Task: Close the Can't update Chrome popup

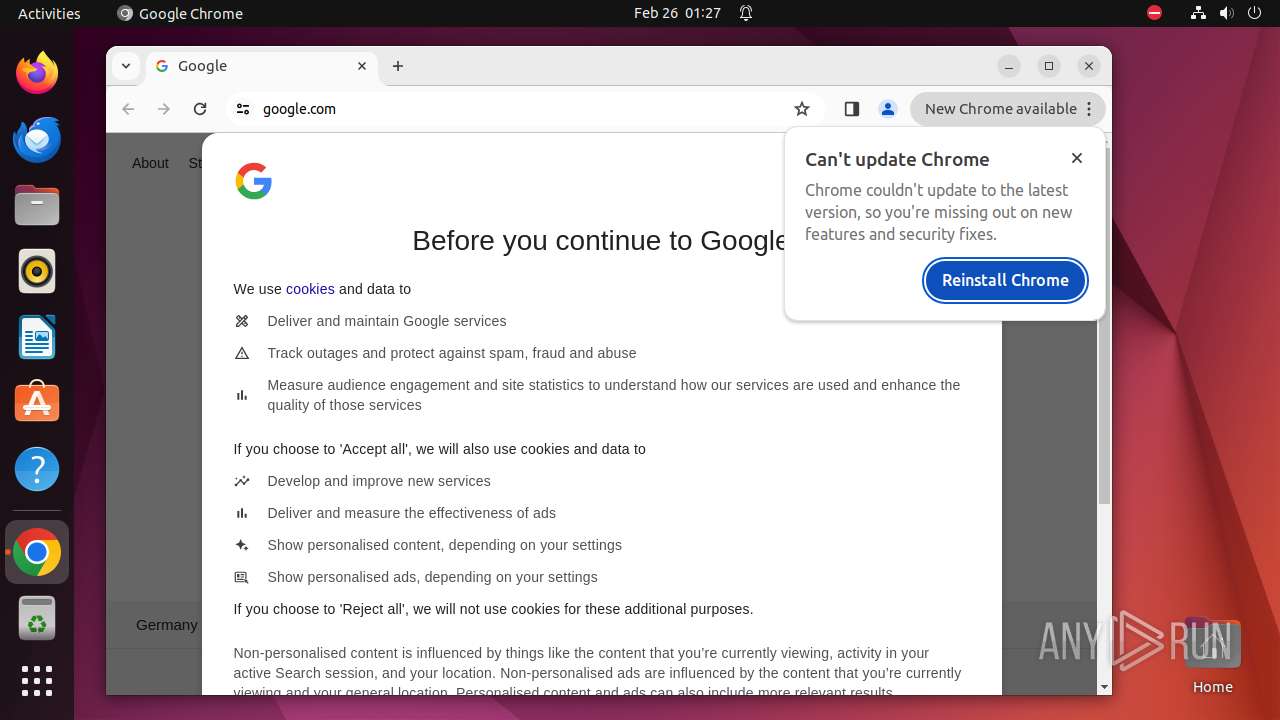Action: [1077, 158]
